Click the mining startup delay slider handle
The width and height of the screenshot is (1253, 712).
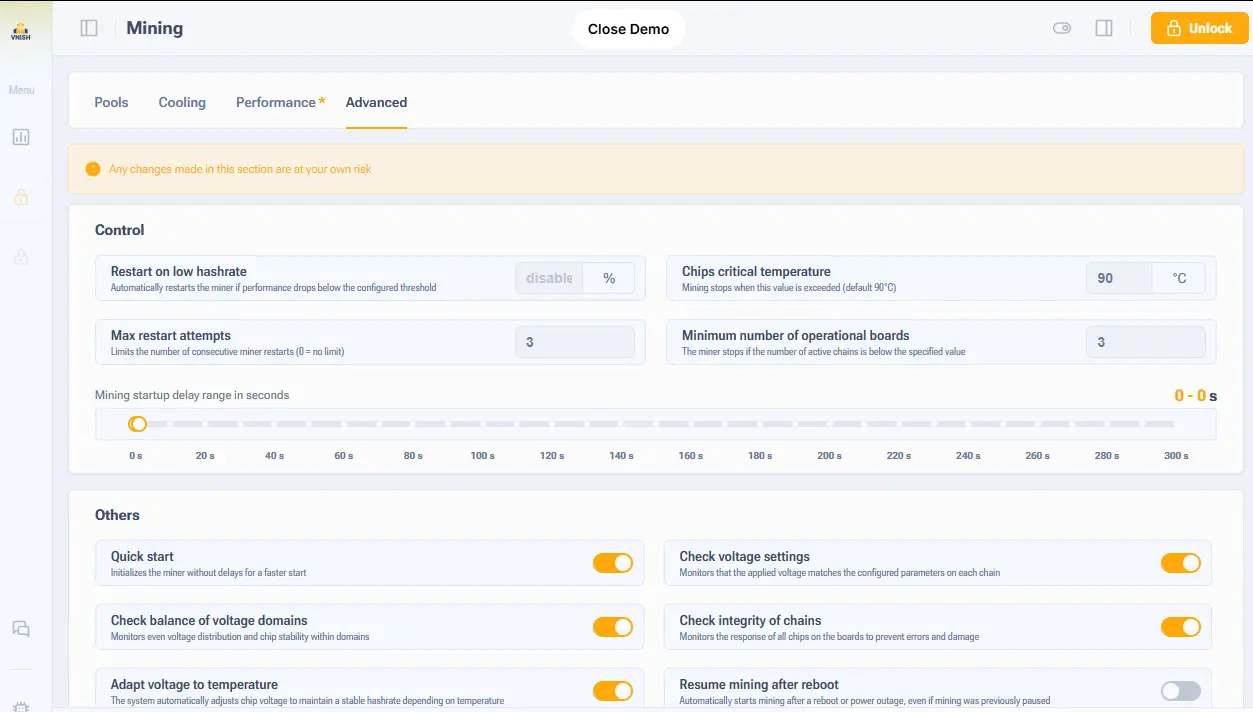tap(138, 424)
